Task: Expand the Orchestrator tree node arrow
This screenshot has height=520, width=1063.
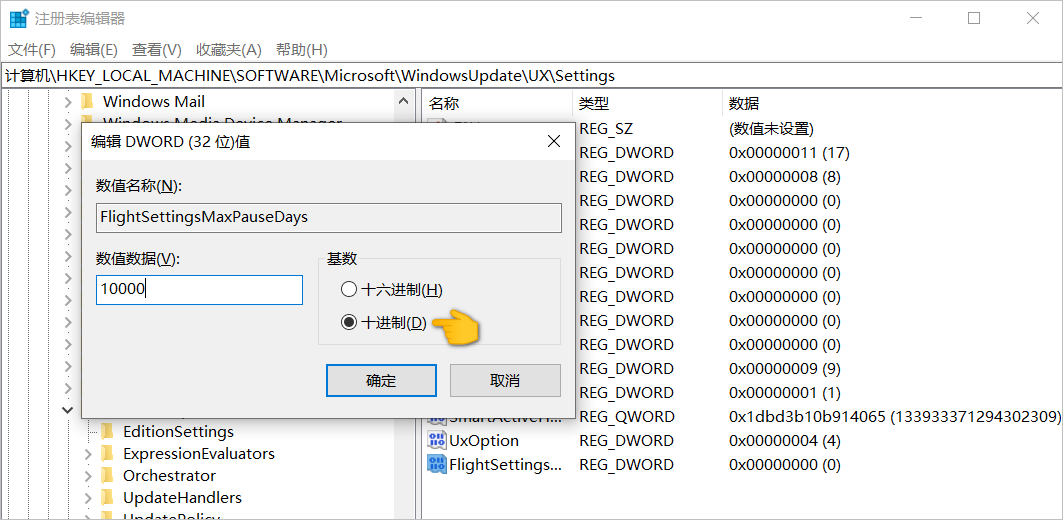Action: coord(88,476)
